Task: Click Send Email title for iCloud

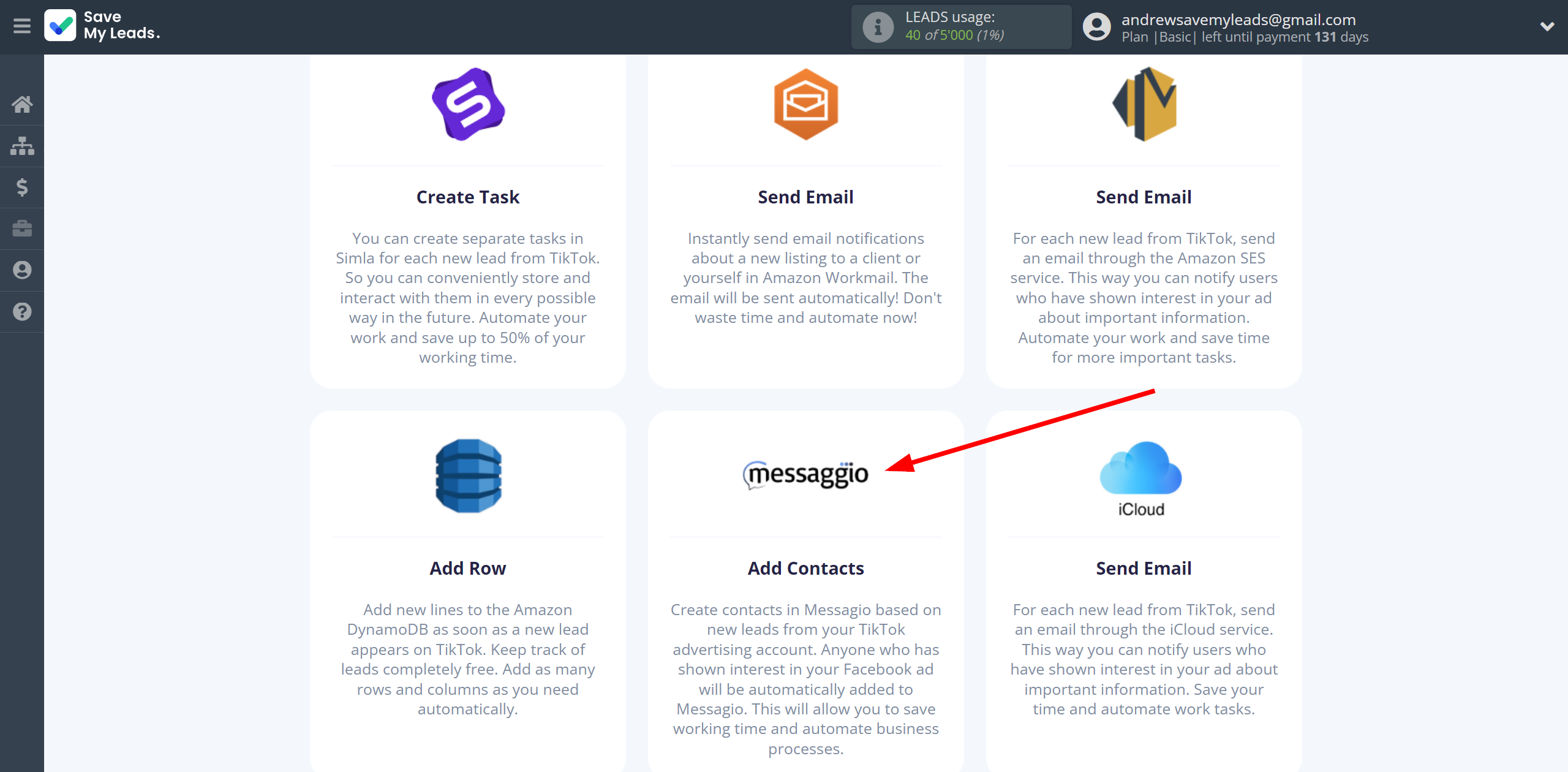Action: click(1144, 569)
